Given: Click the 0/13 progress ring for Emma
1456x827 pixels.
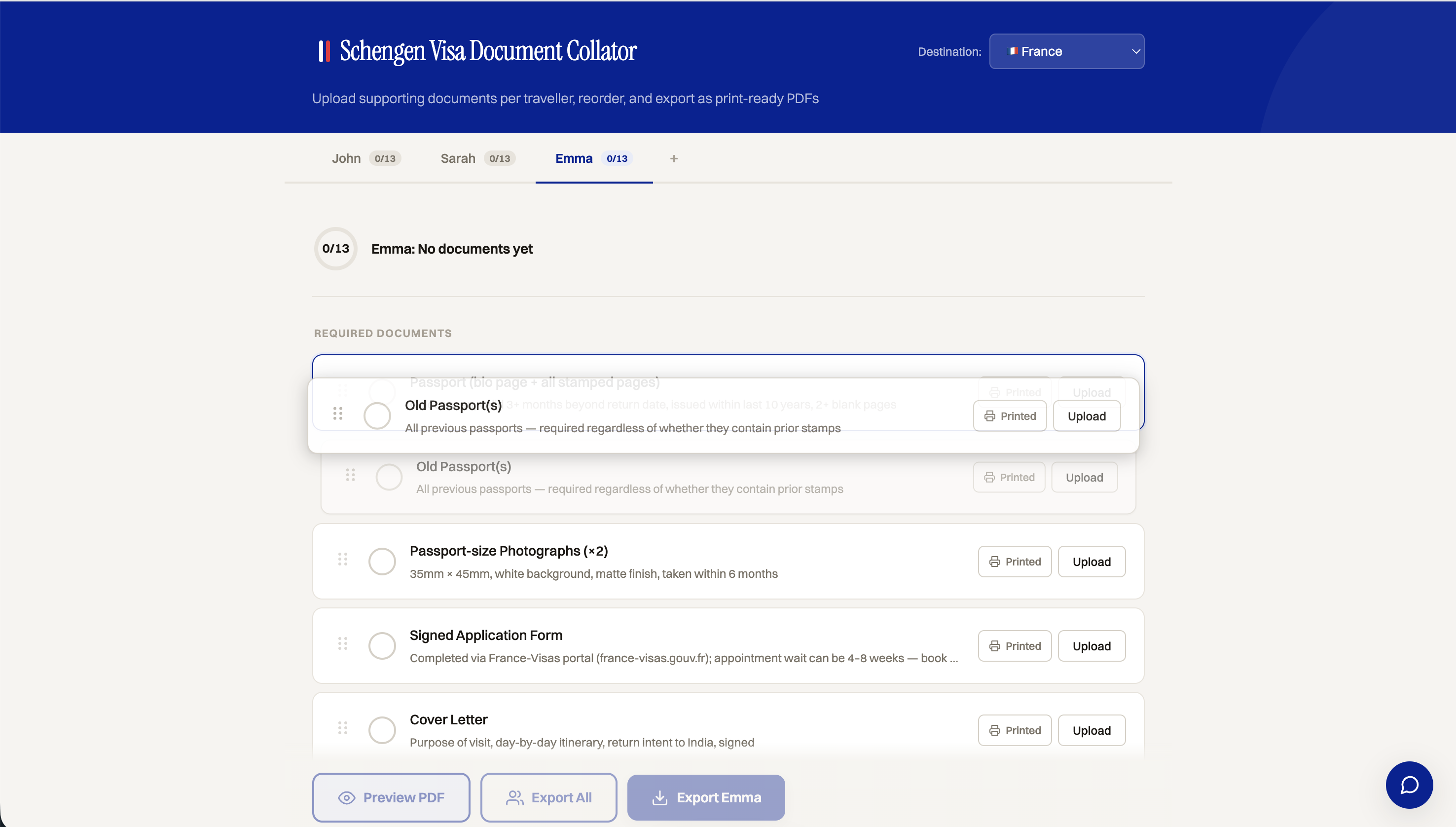Looking at the screenshot, I should 335,249.
